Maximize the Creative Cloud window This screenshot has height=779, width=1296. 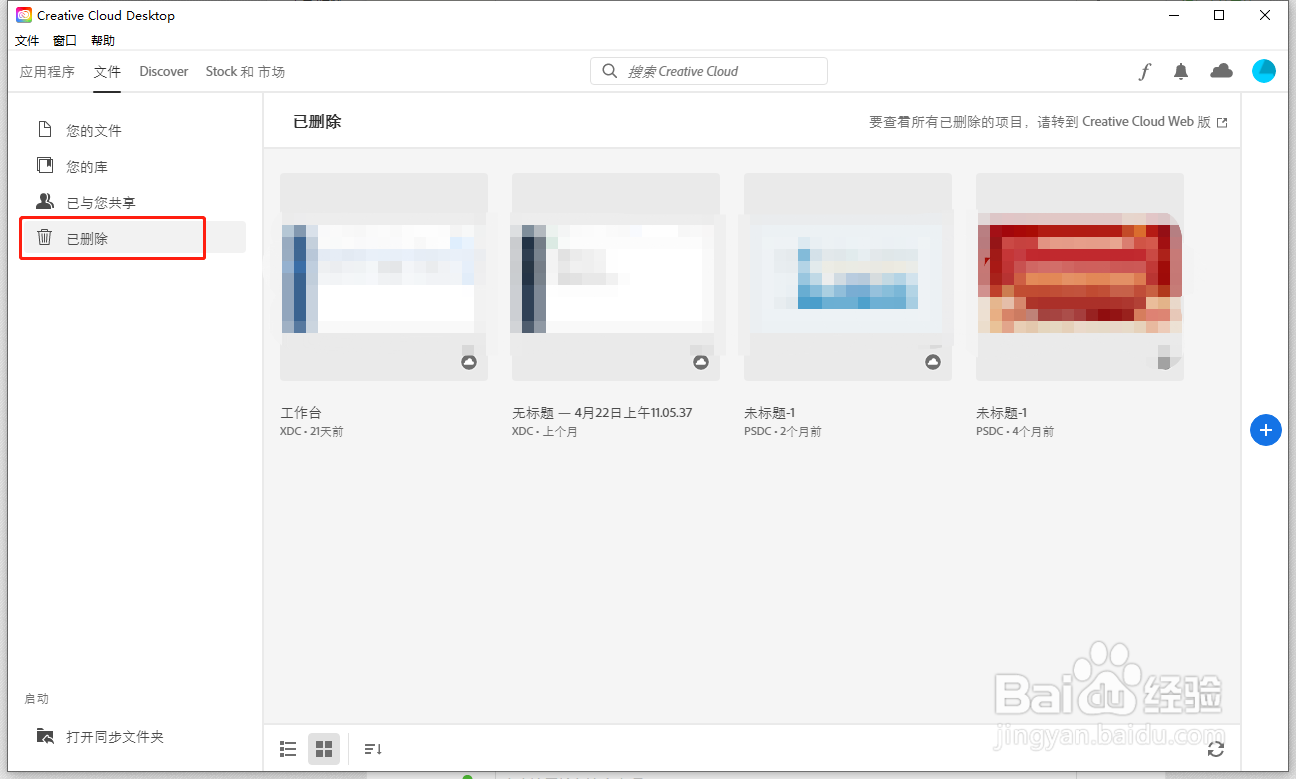click(x=1219, y=15)
